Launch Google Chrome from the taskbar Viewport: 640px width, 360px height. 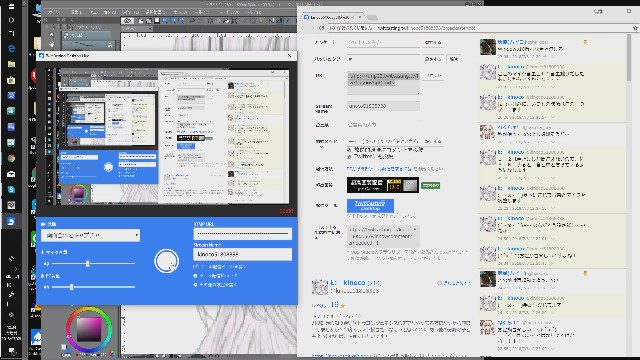click(11, 158)
